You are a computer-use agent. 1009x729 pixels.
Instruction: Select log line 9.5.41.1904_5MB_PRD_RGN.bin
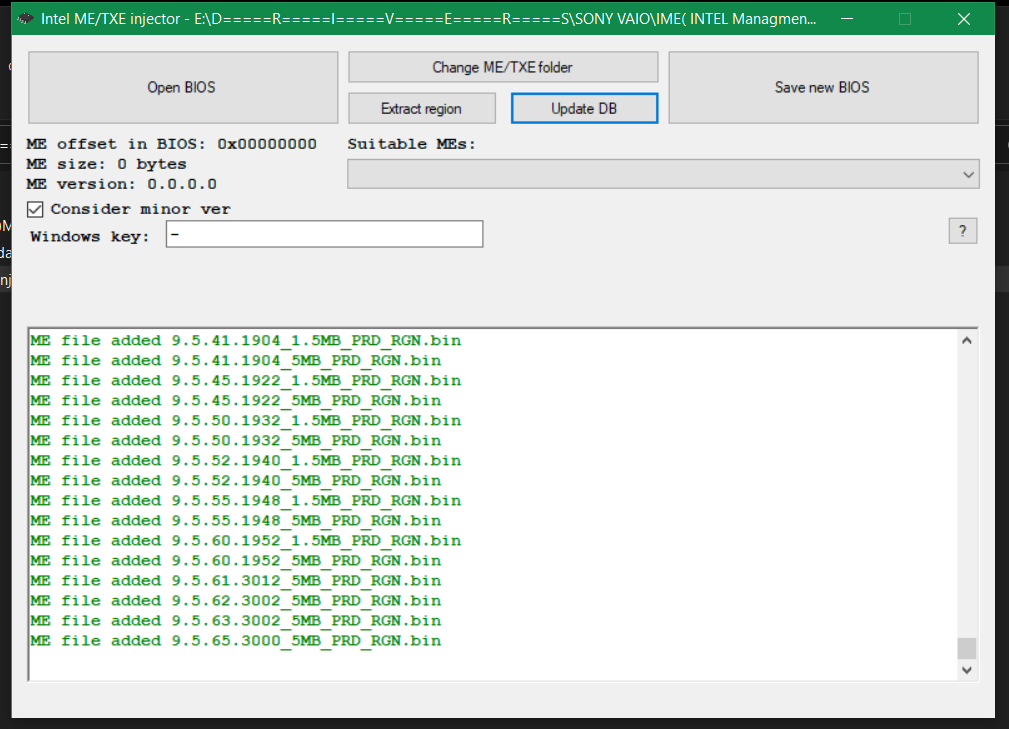236,360
